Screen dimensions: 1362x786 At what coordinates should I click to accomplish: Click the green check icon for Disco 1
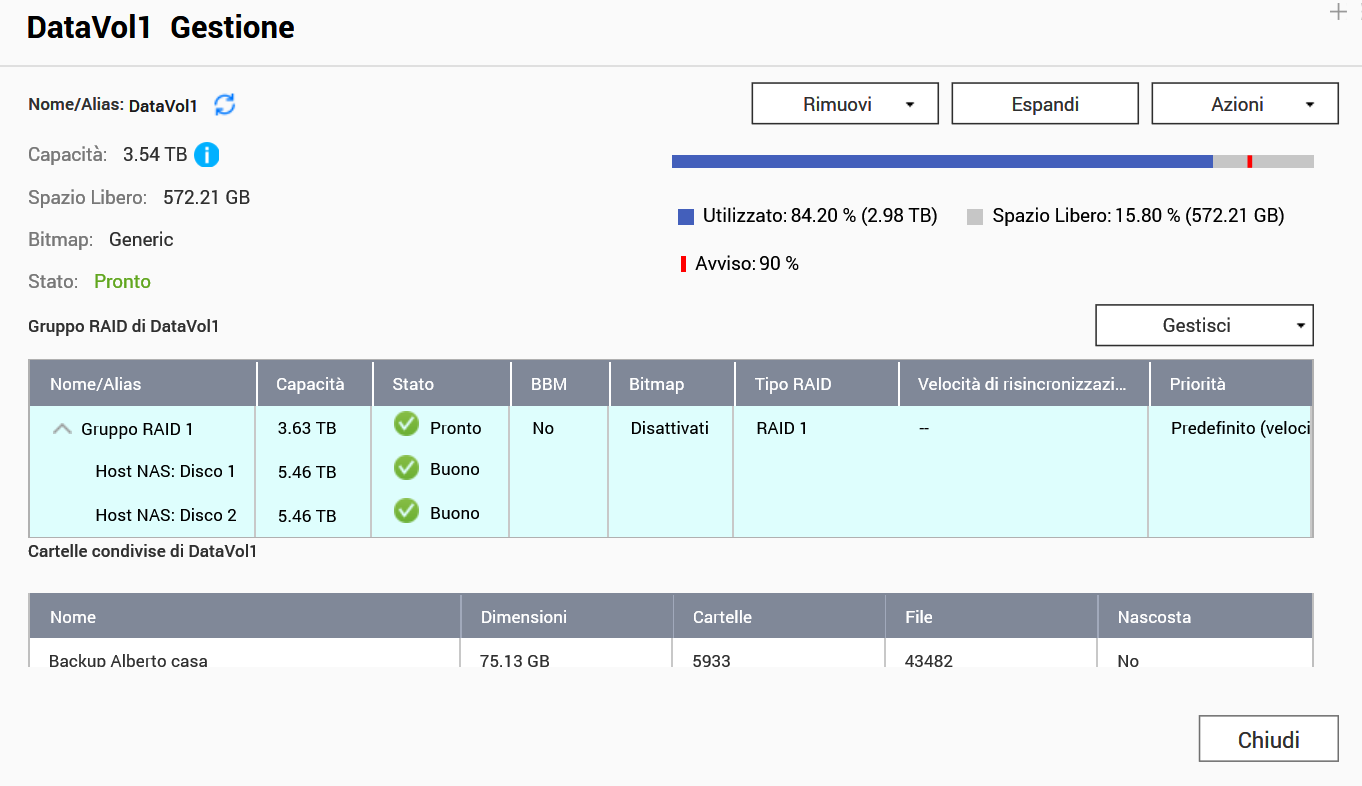tap(406, 468)
